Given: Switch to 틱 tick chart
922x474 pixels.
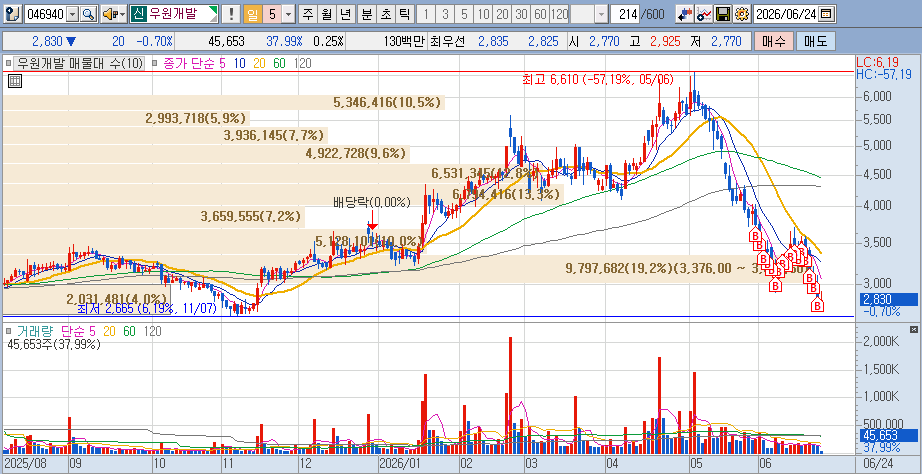Looking at the screenshot, I should tap(404, 14).
